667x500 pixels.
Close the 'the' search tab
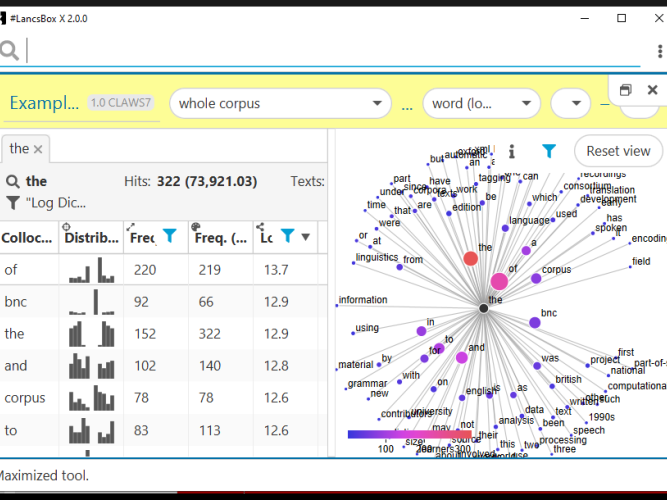[x=38, y=149]
